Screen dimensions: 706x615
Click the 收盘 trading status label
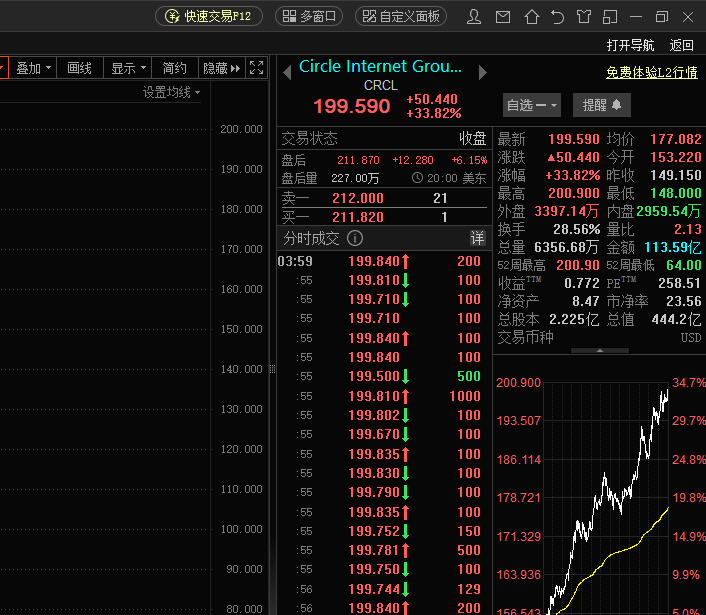click(472, 138)
